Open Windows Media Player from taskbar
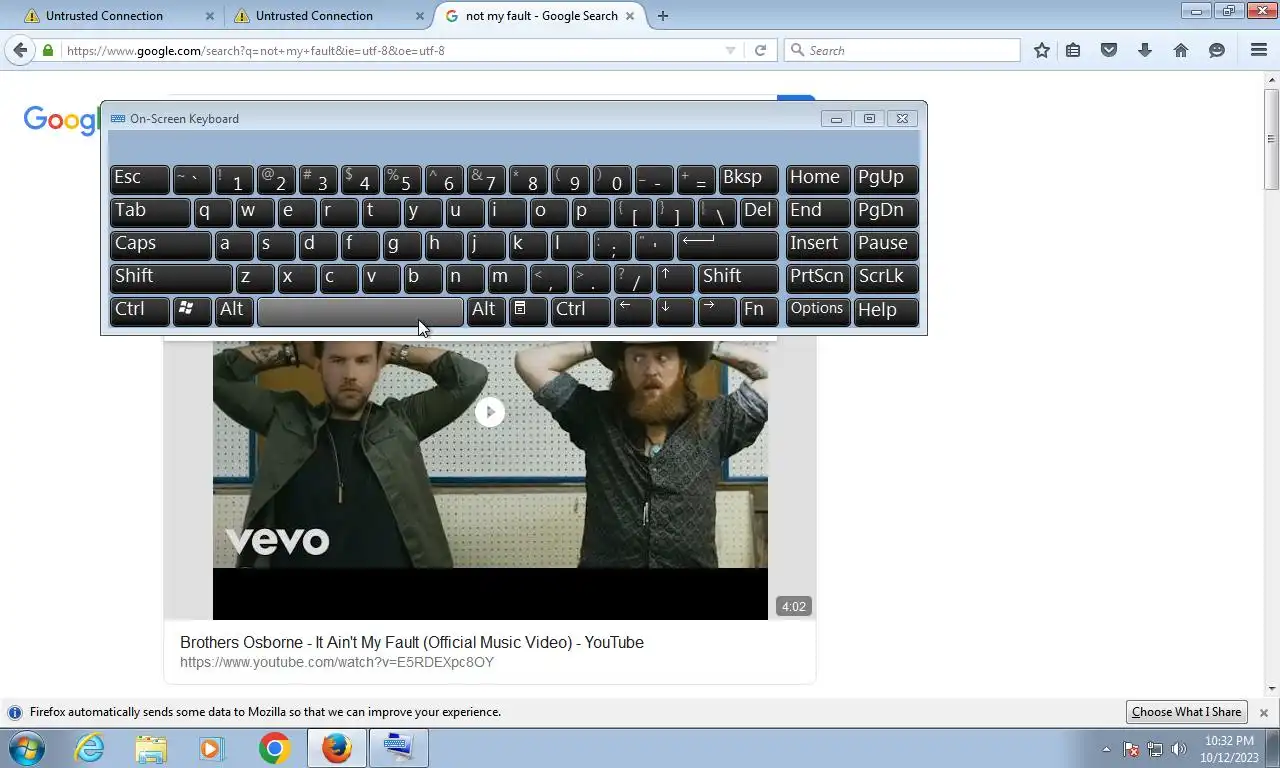 (x=212, y=748)
